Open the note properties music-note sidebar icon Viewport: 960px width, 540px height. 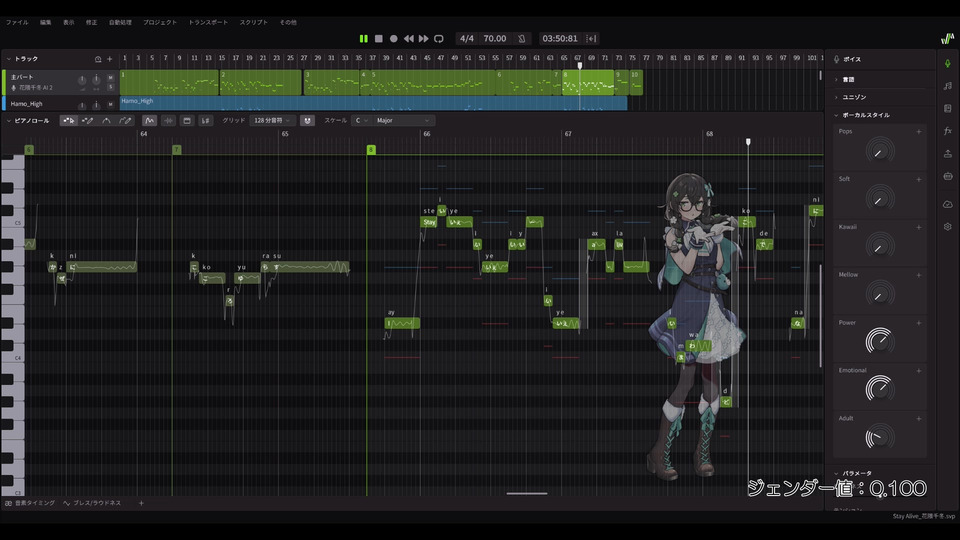pyautogui.click(x=947, y=86)
